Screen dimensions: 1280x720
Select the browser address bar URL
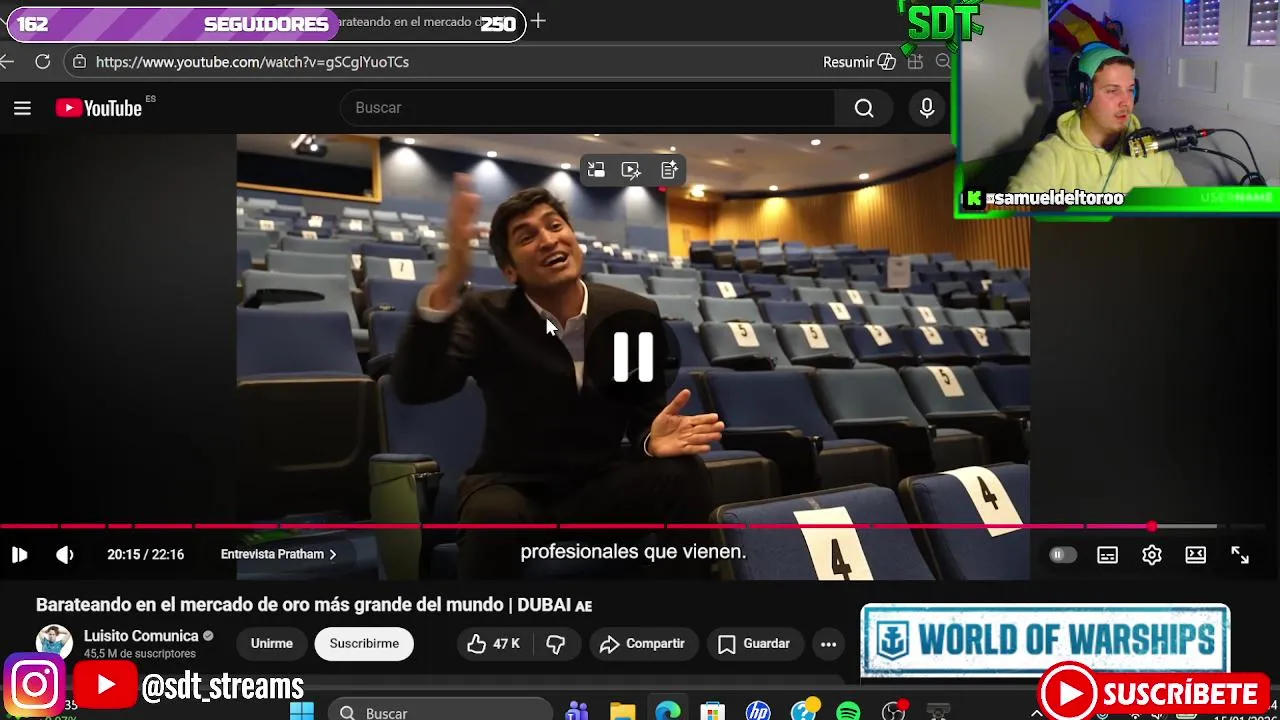(252, 62)
